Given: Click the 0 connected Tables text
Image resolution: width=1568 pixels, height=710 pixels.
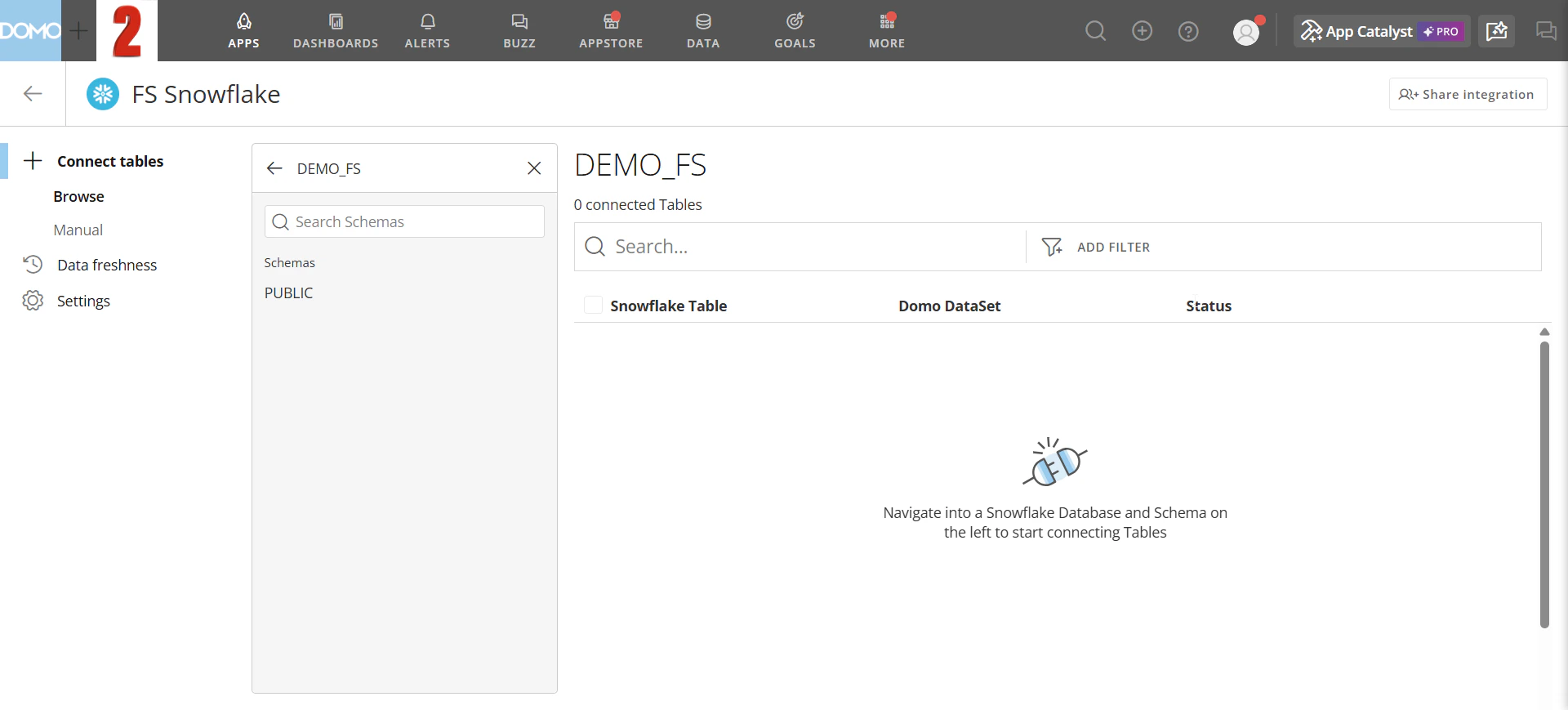Looking at the screenshot, I should point(638,205).
